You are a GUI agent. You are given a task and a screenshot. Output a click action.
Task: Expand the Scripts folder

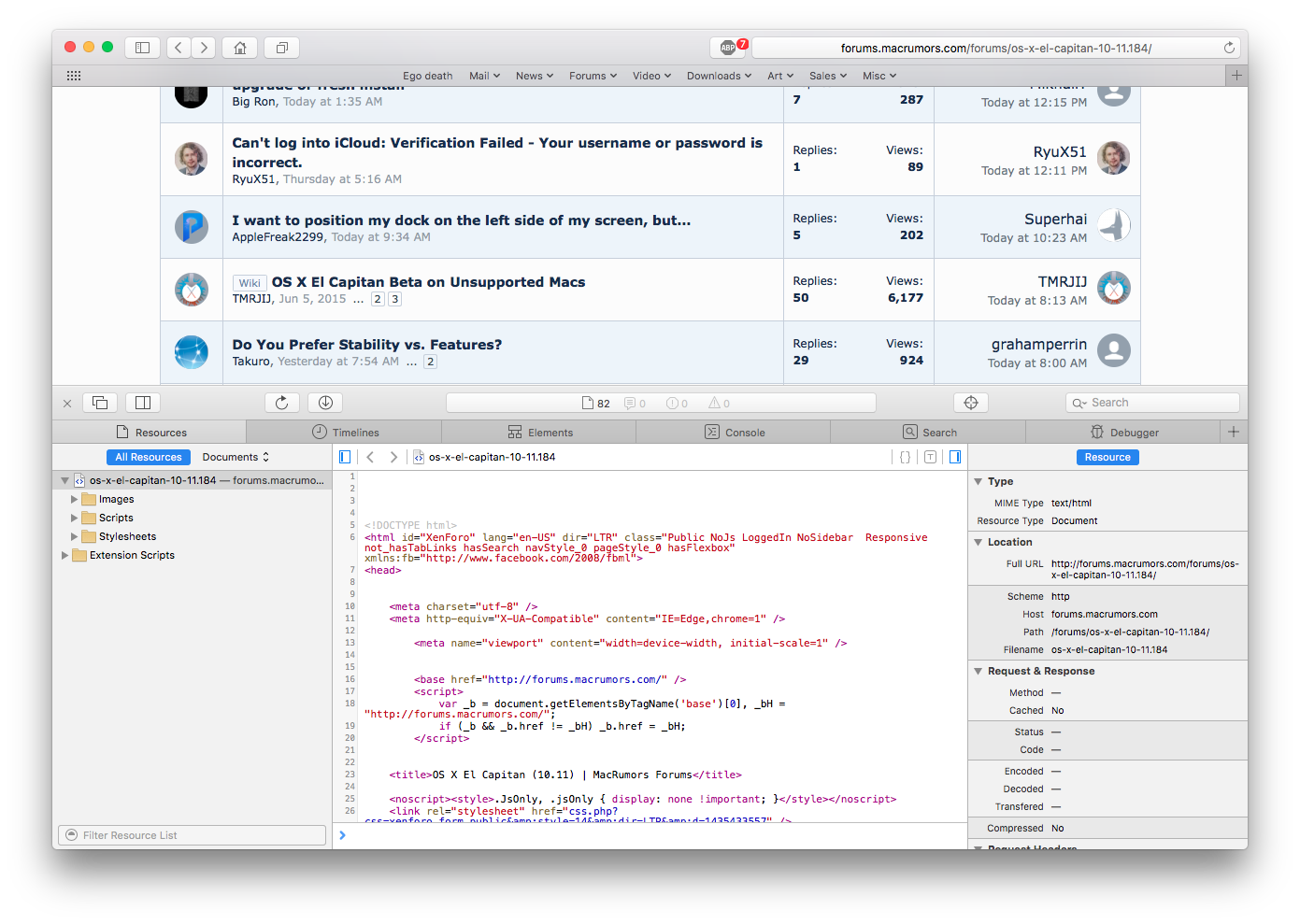75,518
